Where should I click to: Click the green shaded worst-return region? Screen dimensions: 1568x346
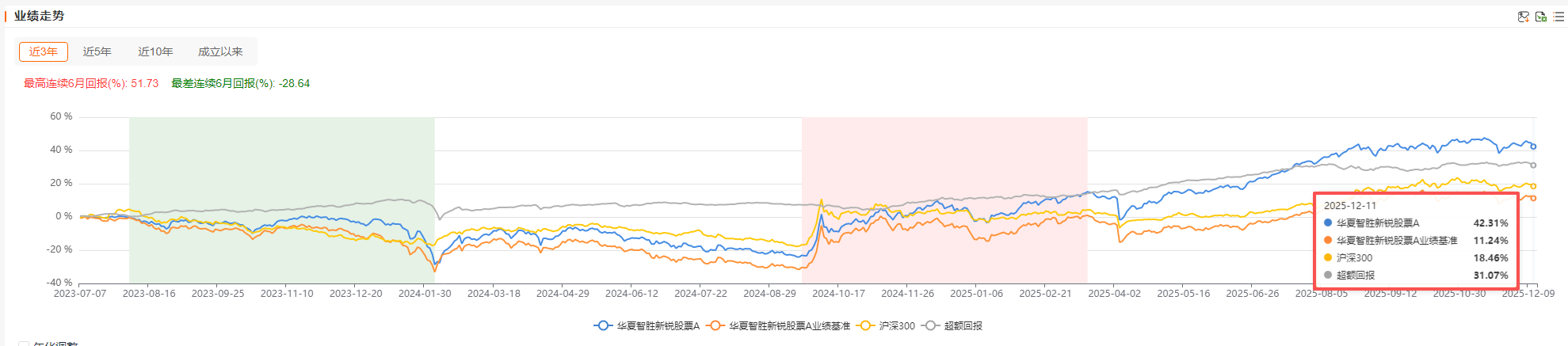tap(281, 158)
